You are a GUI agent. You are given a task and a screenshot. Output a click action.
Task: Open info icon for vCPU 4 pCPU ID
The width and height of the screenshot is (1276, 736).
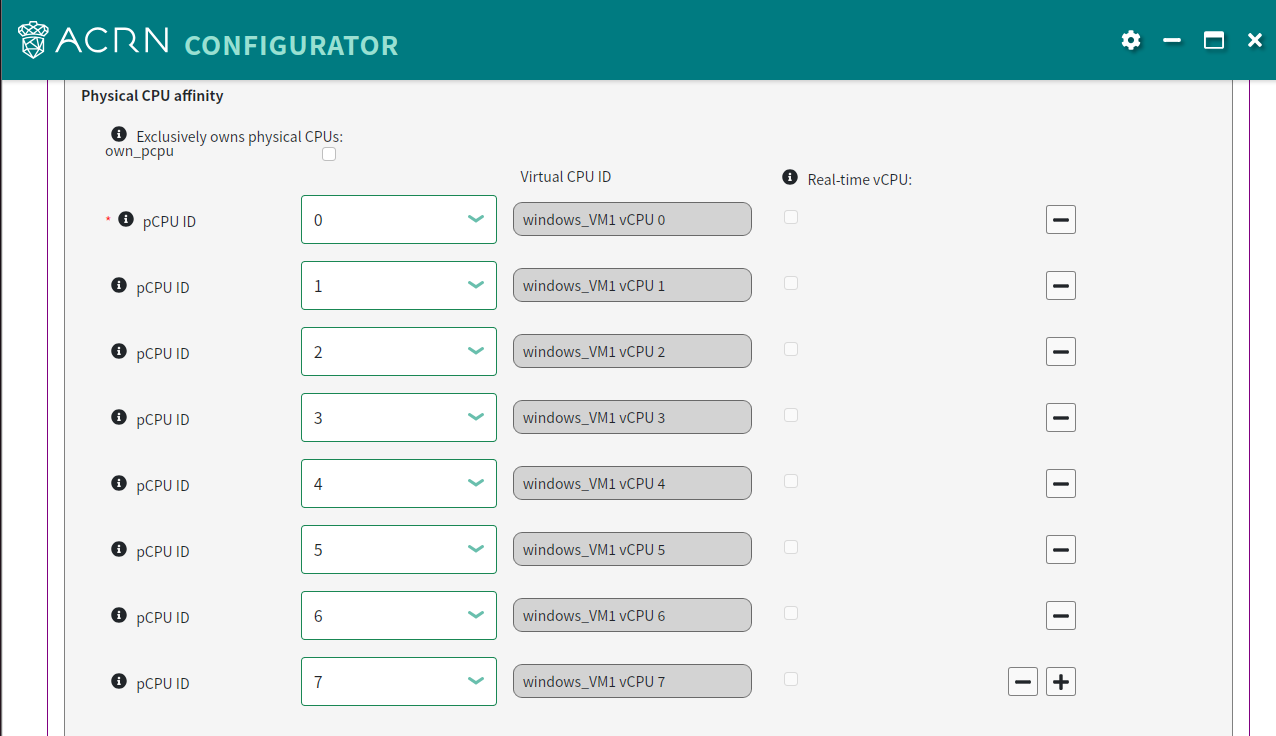119,483
